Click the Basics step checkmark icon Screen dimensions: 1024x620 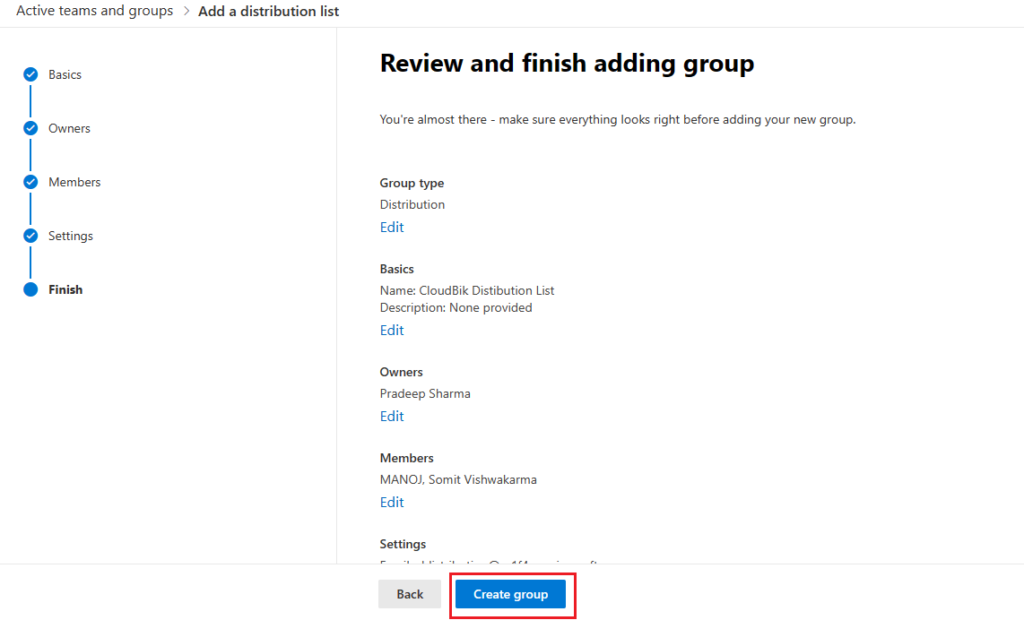[30, 74]
